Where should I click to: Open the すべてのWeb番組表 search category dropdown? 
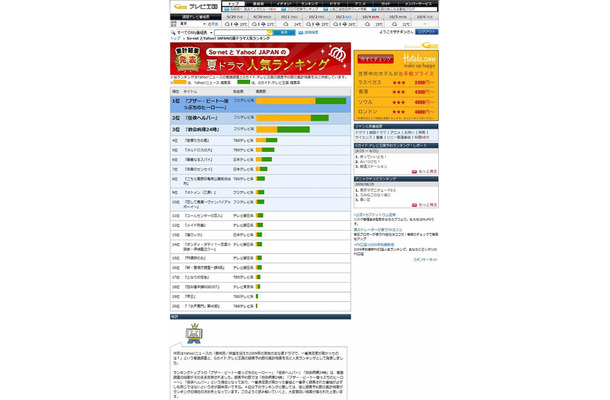pos(195,33)
